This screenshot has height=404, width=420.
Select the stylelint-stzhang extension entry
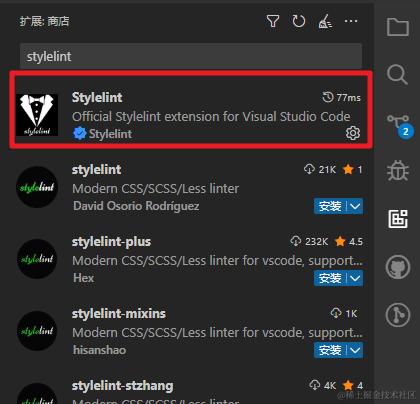[191, 390]
